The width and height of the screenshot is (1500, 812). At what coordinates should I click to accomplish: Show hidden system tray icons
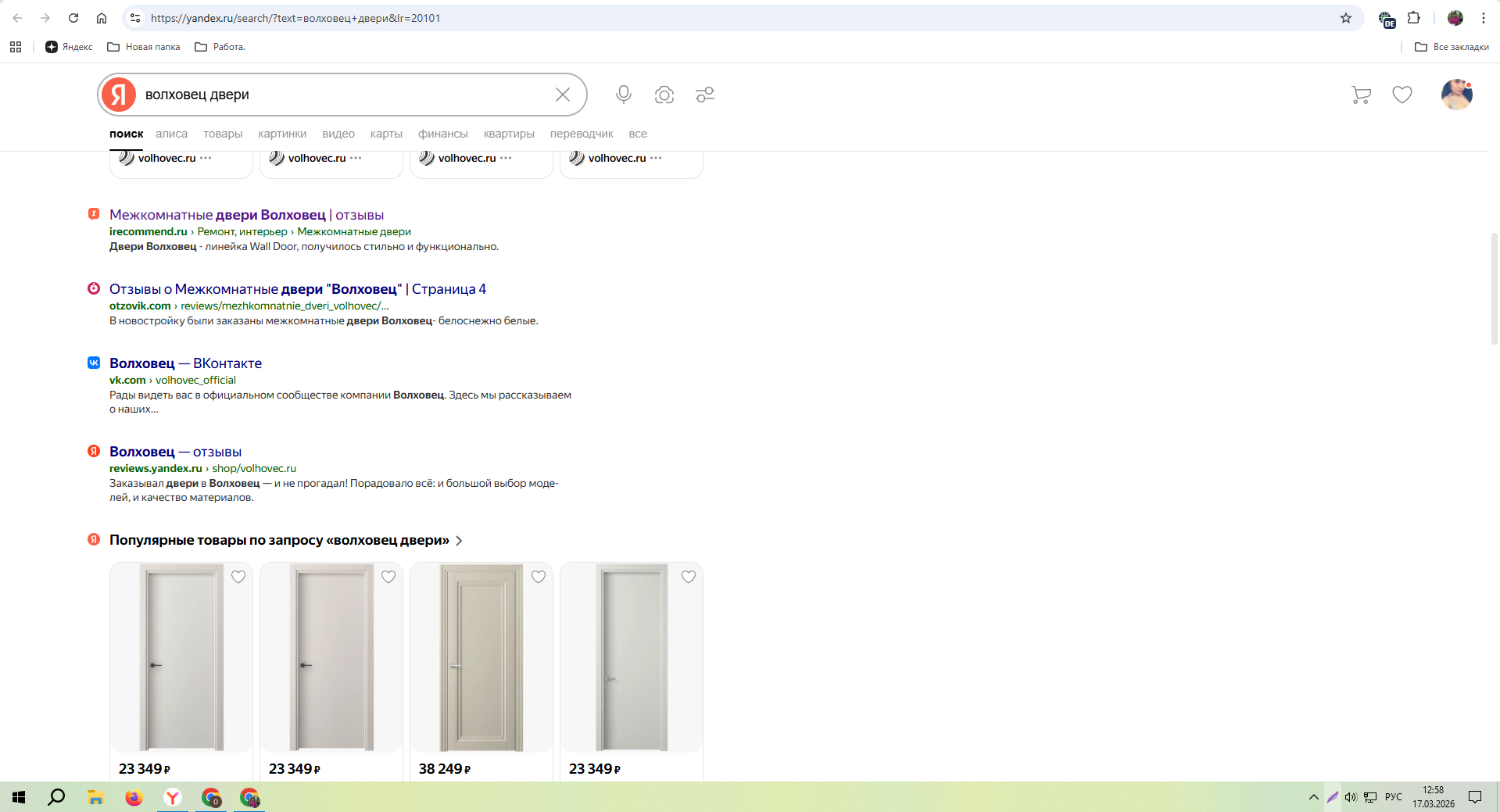(1313, 797)
